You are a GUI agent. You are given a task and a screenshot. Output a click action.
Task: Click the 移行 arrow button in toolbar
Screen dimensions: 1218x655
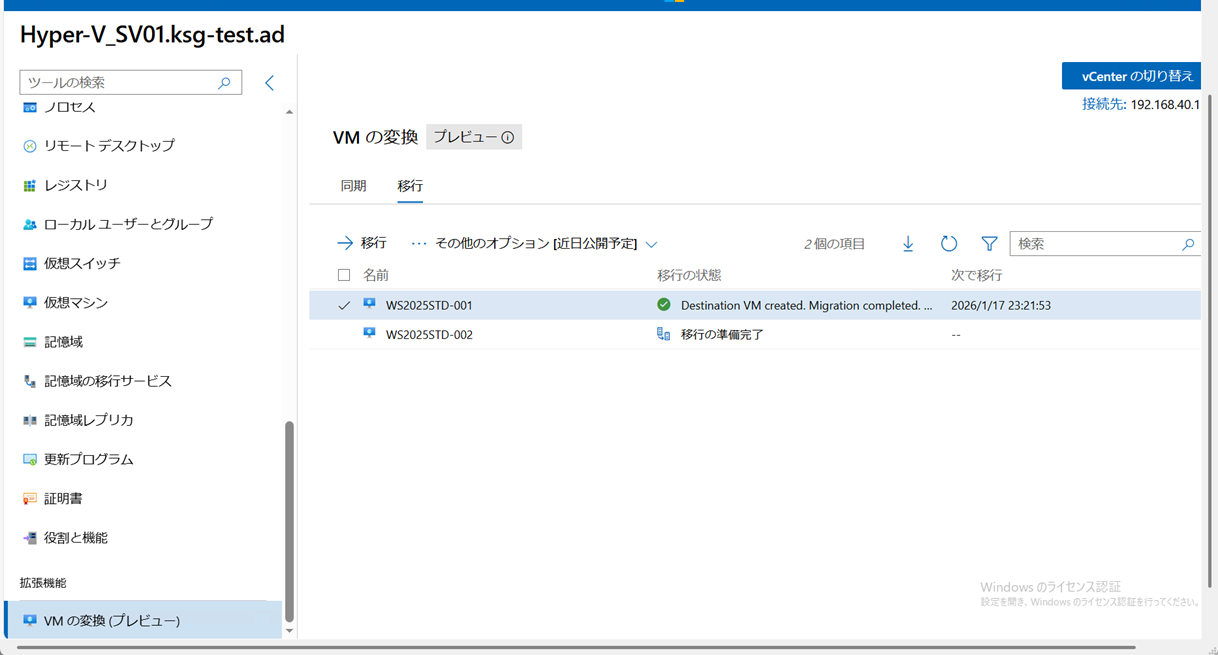(x=362, y=244)
